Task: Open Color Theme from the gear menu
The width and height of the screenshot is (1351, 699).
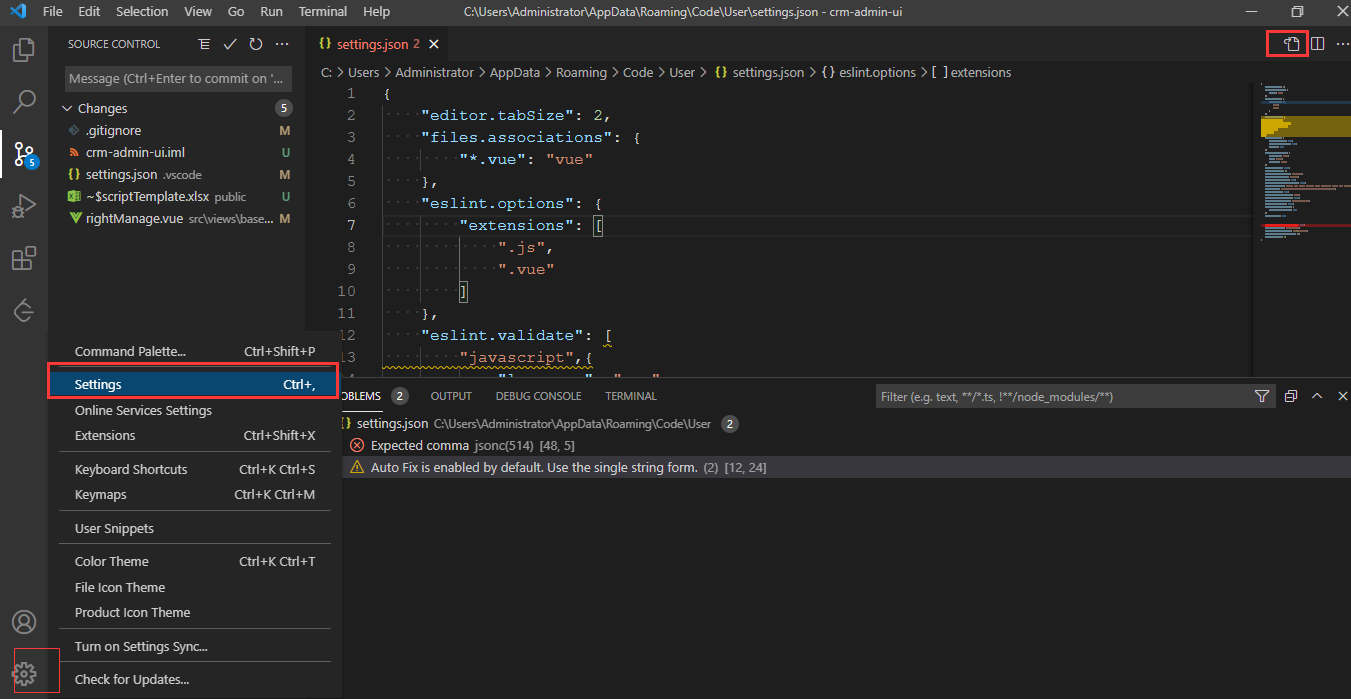Action: 109,561
